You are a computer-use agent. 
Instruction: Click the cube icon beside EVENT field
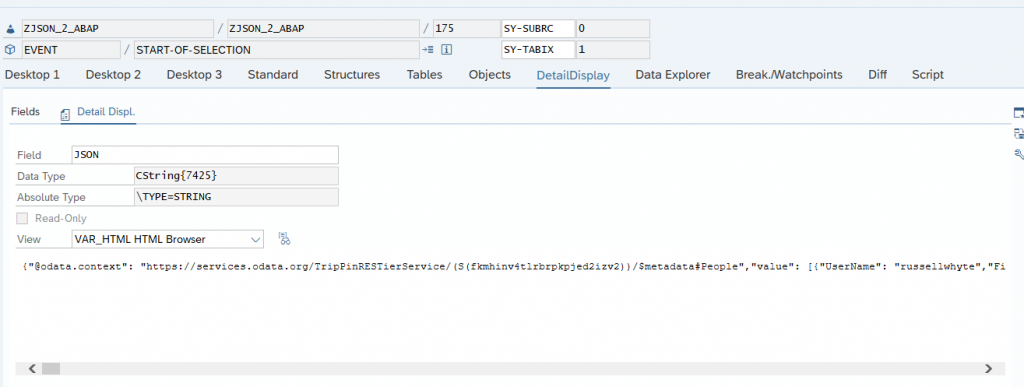click(10, 50)
